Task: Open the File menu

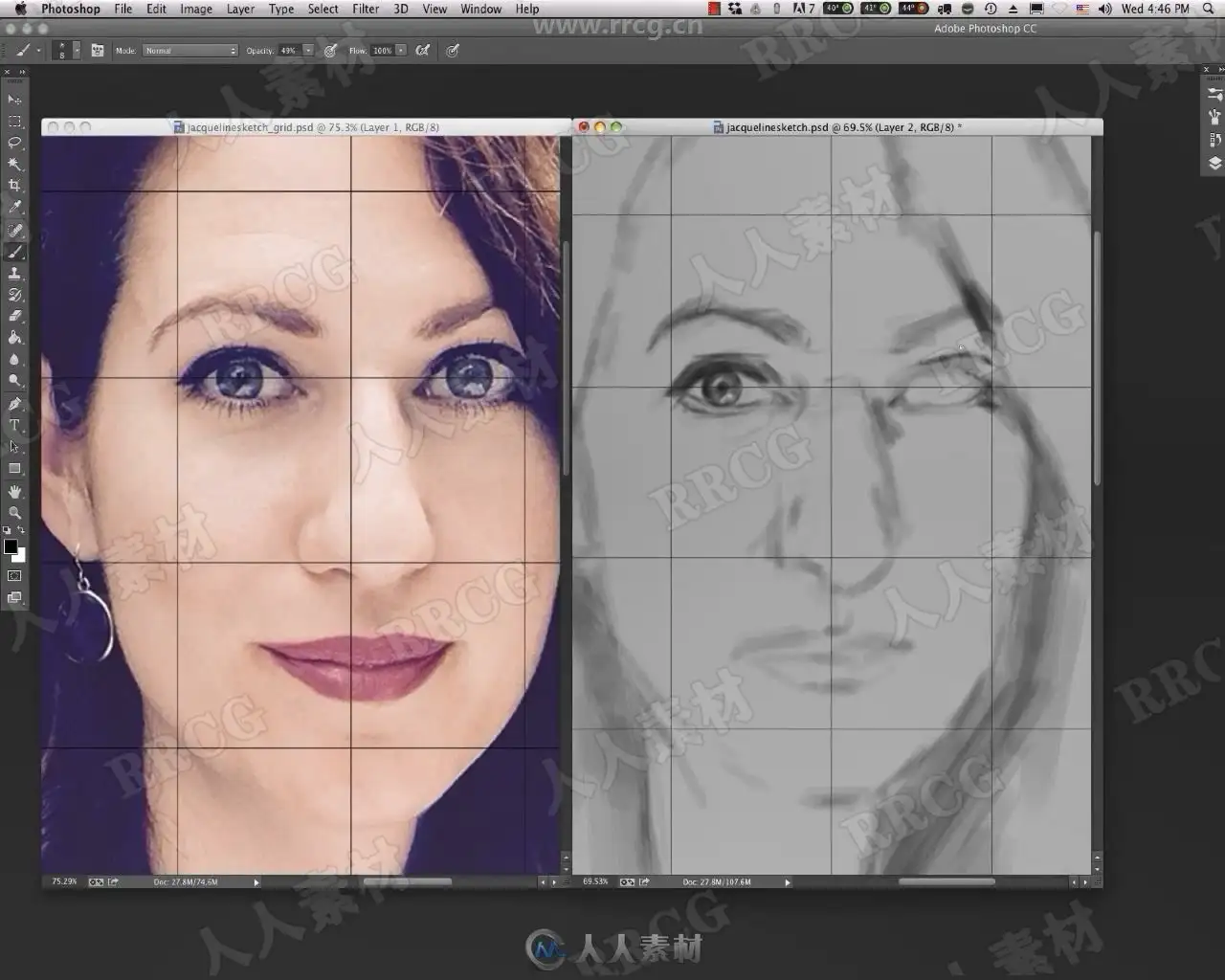Action: 123,9
